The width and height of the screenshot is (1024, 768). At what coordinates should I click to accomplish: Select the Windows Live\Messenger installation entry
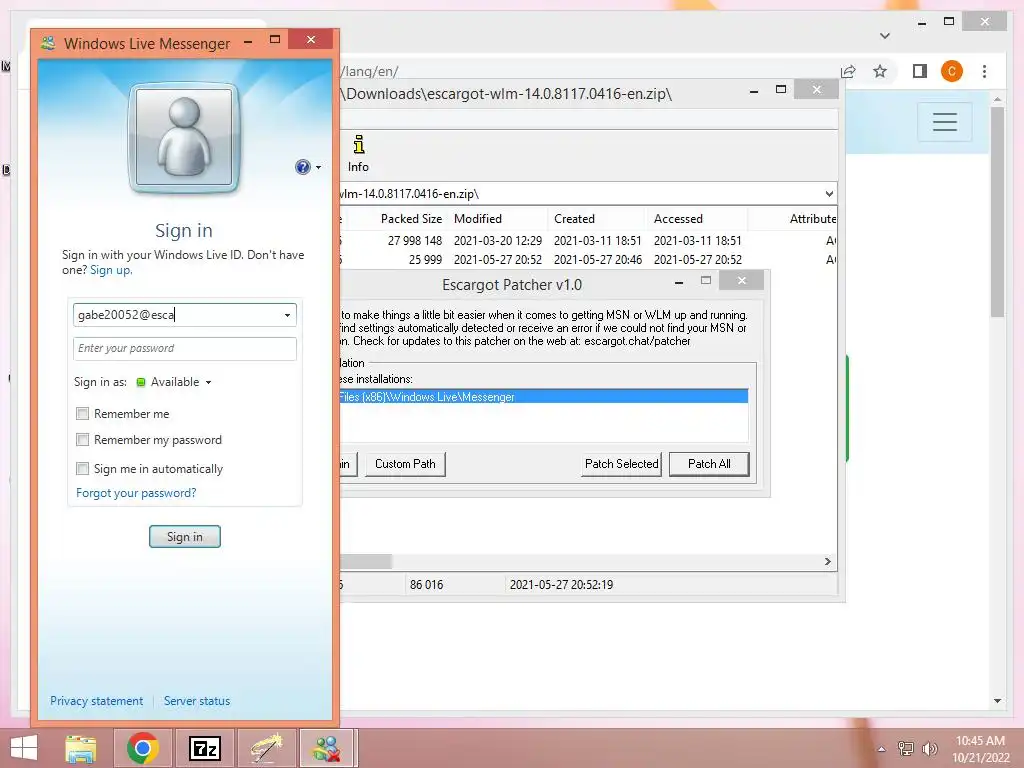pyautogui.click(x=543, y=397)
